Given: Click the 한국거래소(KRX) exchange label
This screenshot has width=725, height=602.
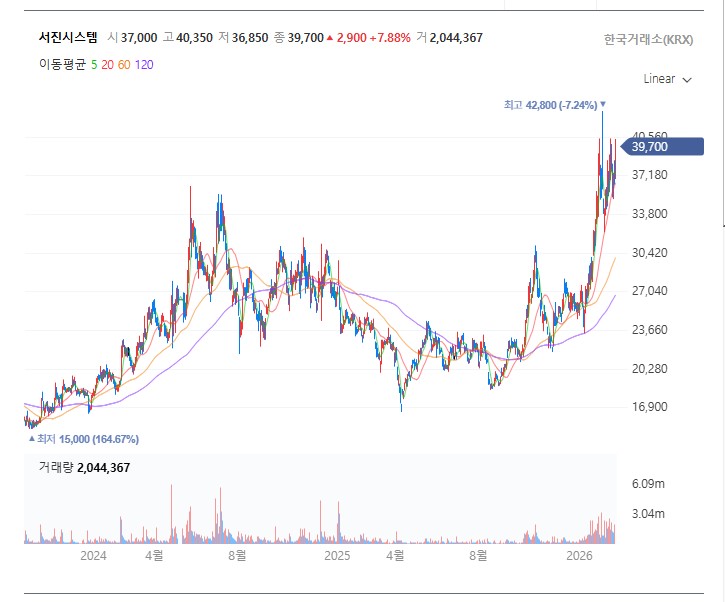Looking at the screenshot, I should click(648, 40).
